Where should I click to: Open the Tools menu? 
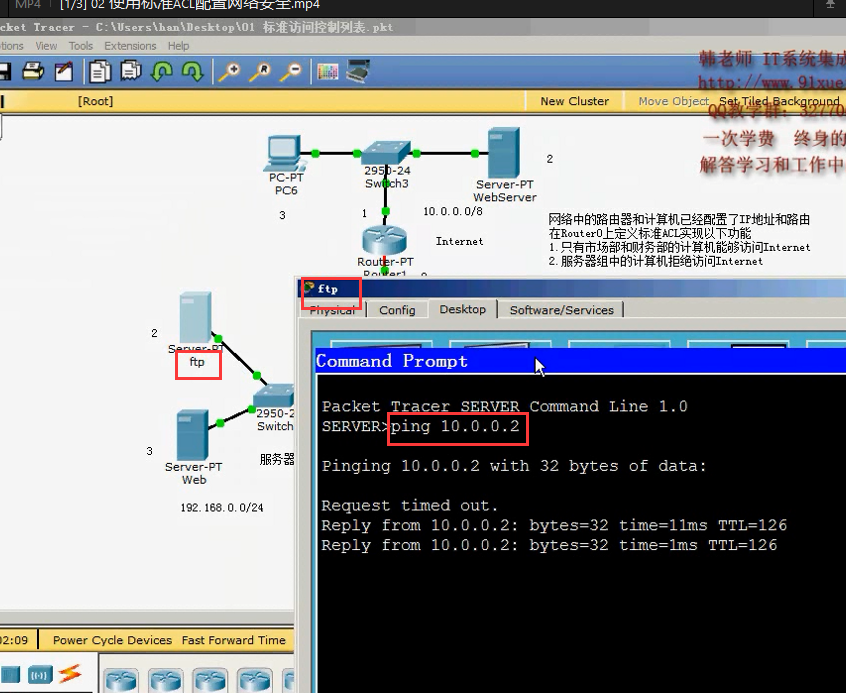tap(81, 46)
